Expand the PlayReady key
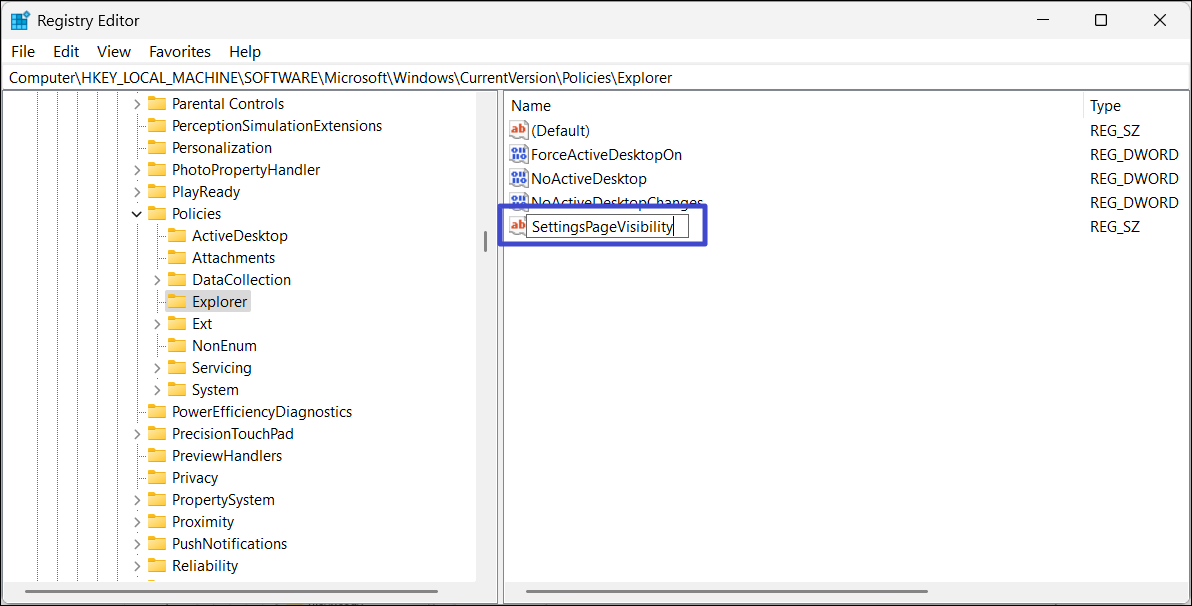Image resolution: width=1192 pixels, height=606 pixels. coord(137,192)
